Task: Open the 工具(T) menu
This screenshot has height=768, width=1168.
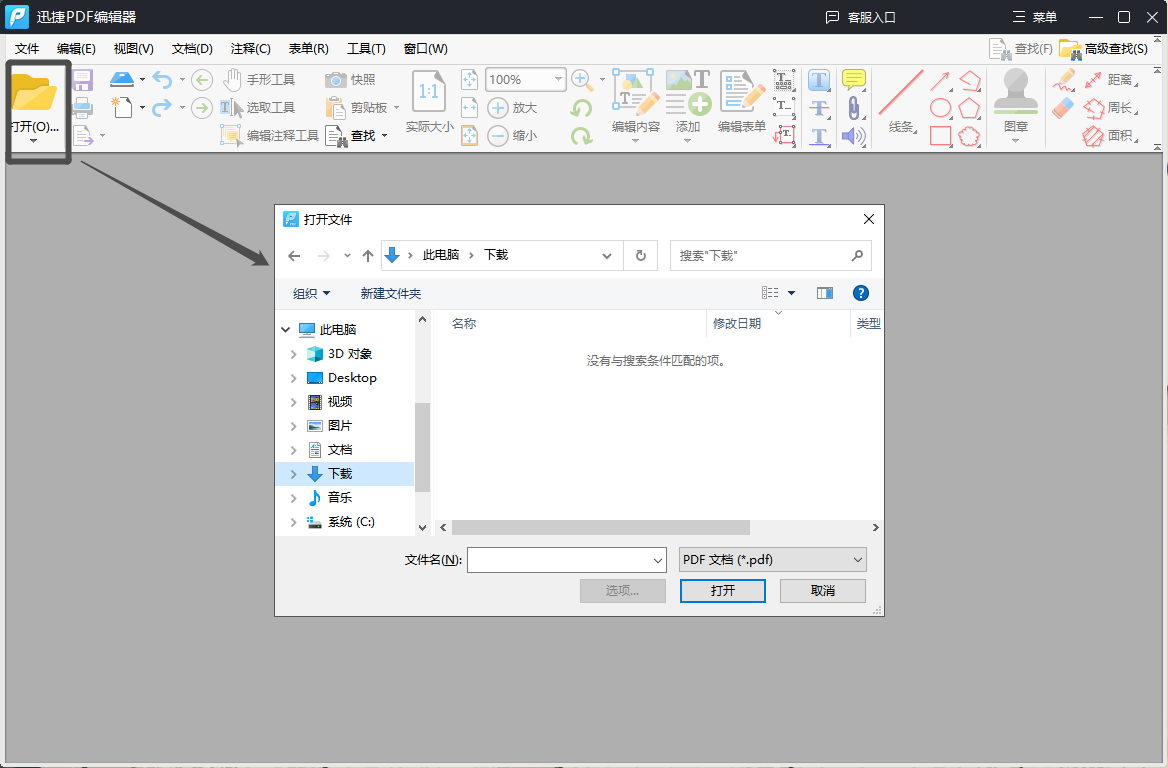Action: coord(366,48)
